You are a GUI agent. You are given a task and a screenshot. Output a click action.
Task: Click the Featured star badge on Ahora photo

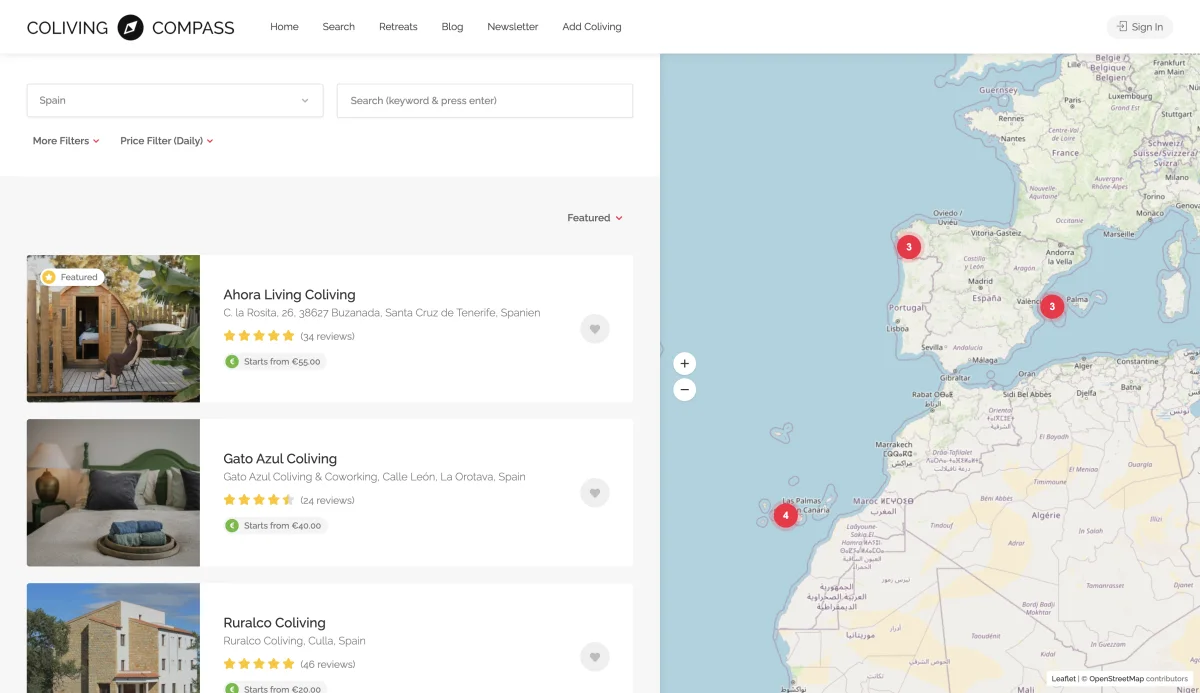click(x=72, y=277)
